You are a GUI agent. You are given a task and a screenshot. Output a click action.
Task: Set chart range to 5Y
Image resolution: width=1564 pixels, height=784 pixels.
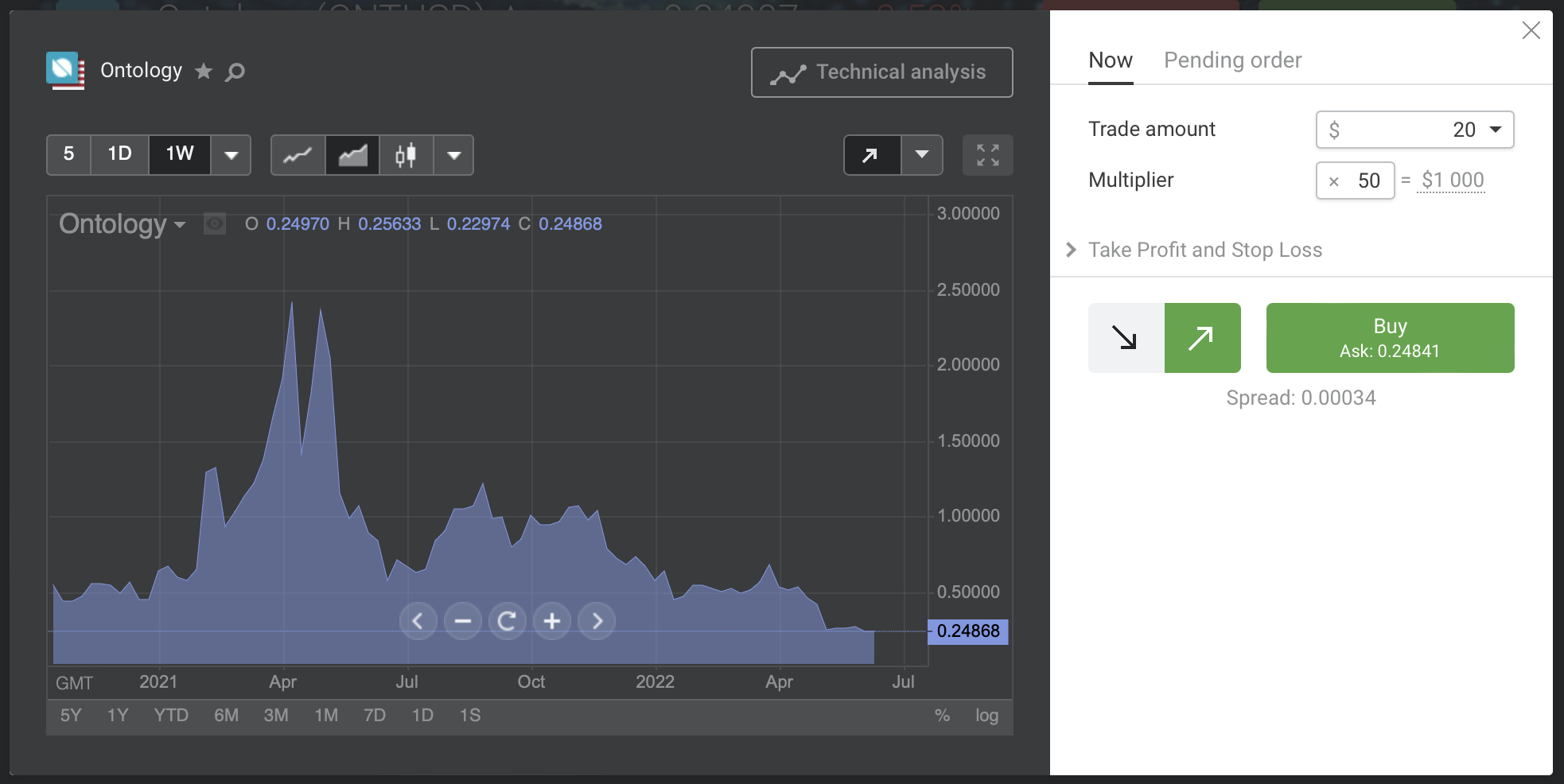click(71, 716)
